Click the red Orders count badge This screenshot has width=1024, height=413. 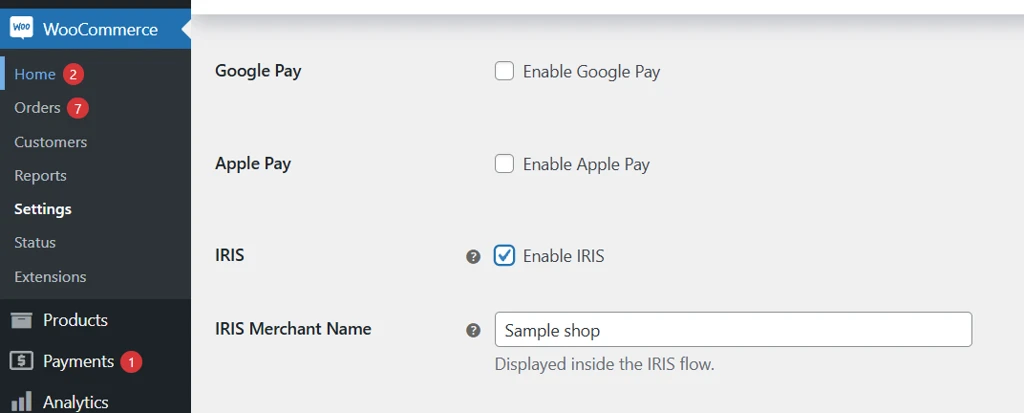78,108
